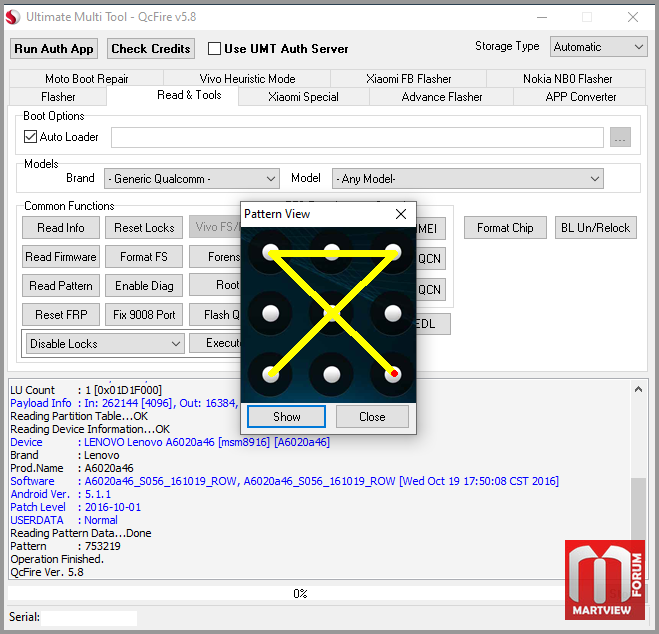Image resolution: width=659 pixels, height=634 pixels.
Task: Click the Enable Diag button
Action: point(144,286)
